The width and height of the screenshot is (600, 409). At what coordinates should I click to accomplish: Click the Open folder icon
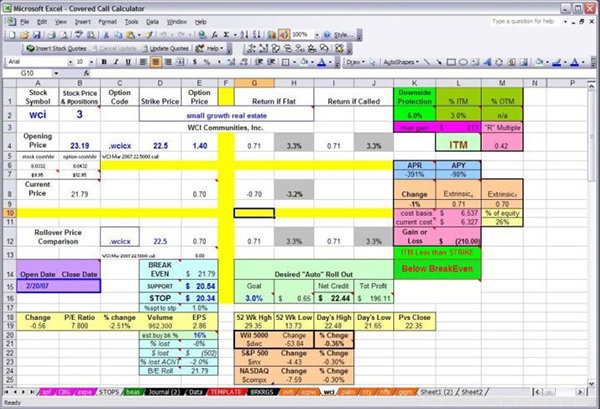click(x=24, y=35)
